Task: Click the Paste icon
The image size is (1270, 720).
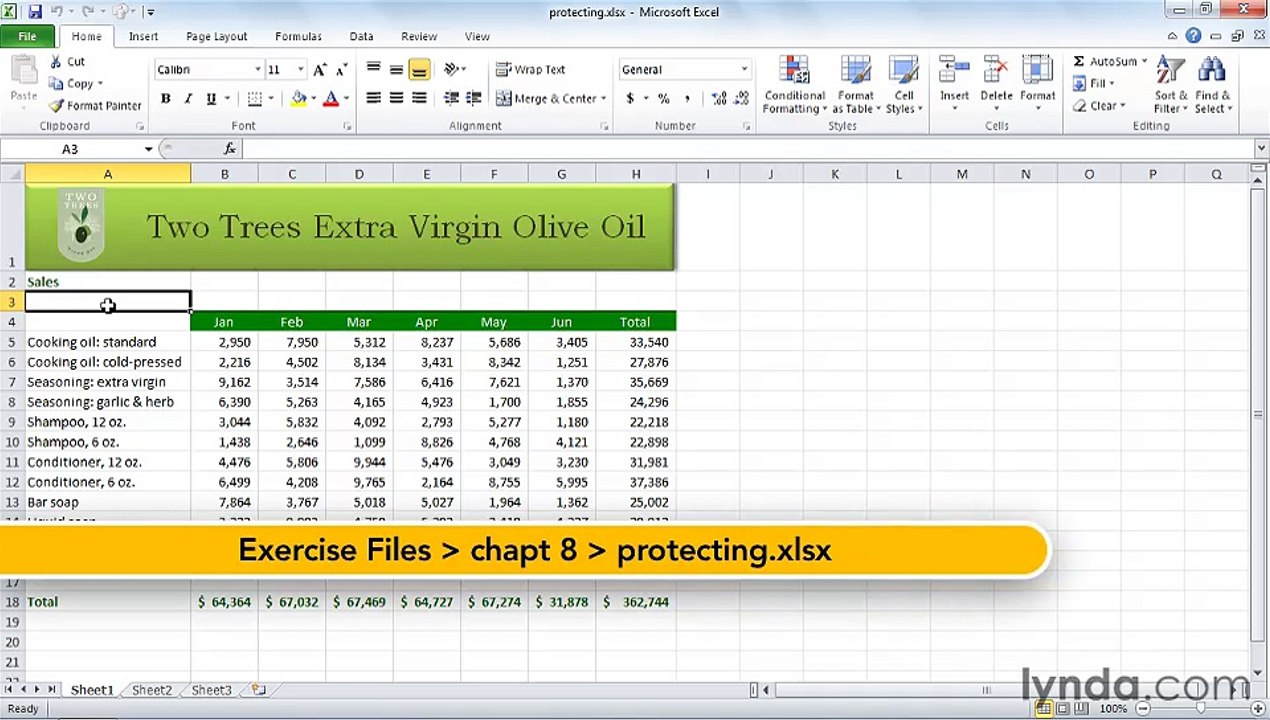Action: tap(23, 71)
